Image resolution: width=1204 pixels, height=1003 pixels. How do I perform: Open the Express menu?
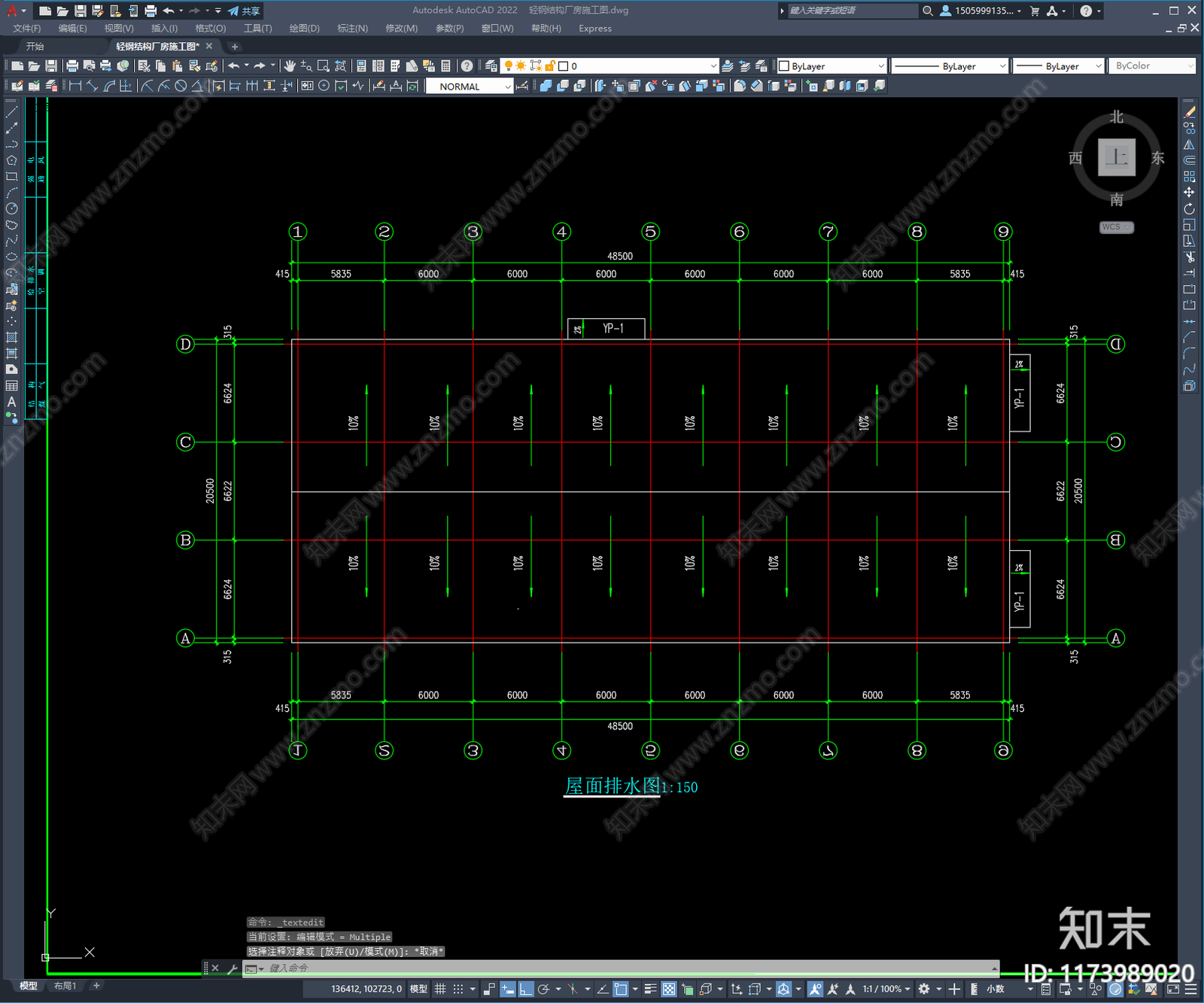(x=595, y=29)
